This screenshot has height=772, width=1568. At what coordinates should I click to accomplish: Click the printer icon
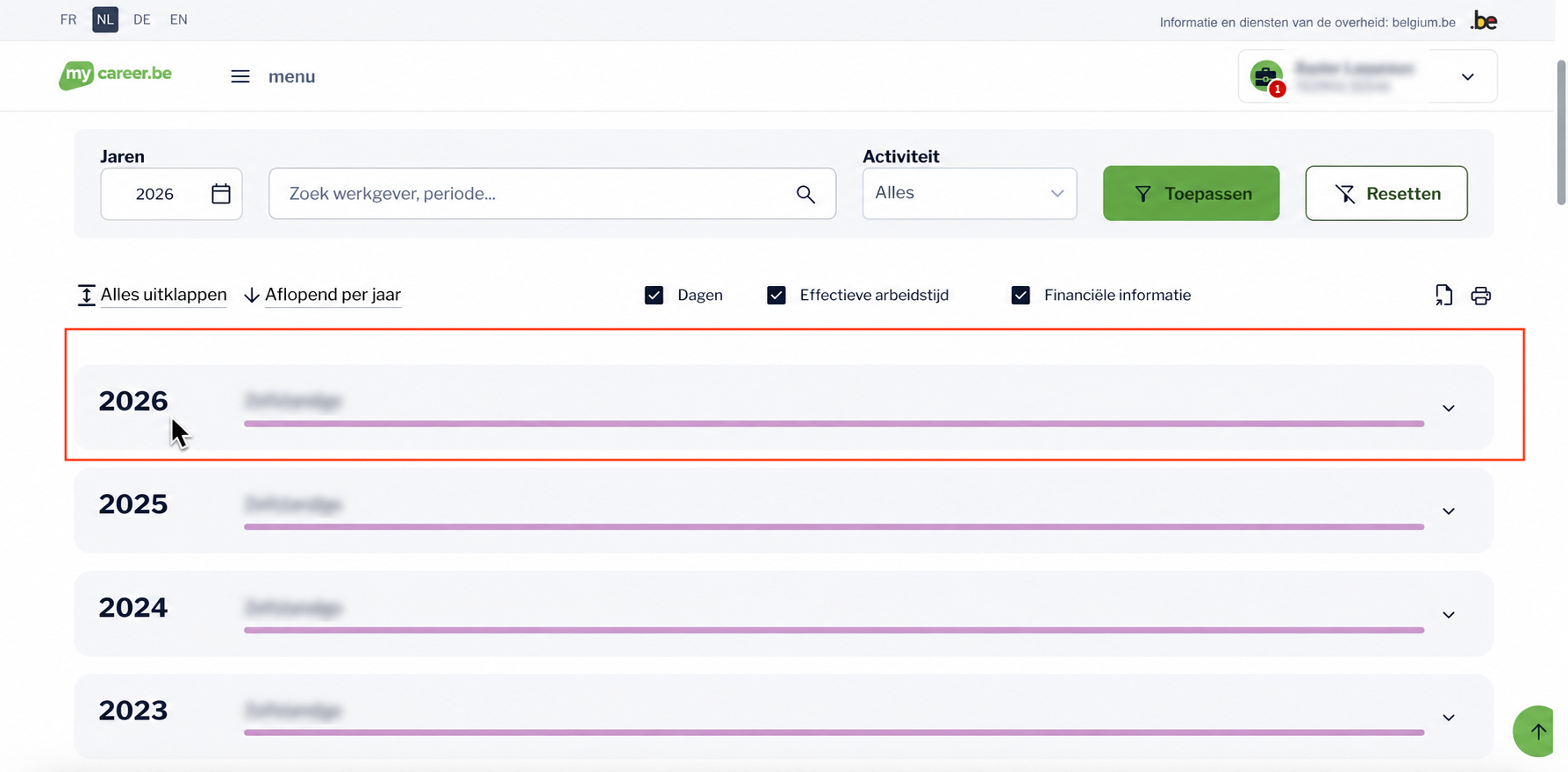coord(1481,296)
